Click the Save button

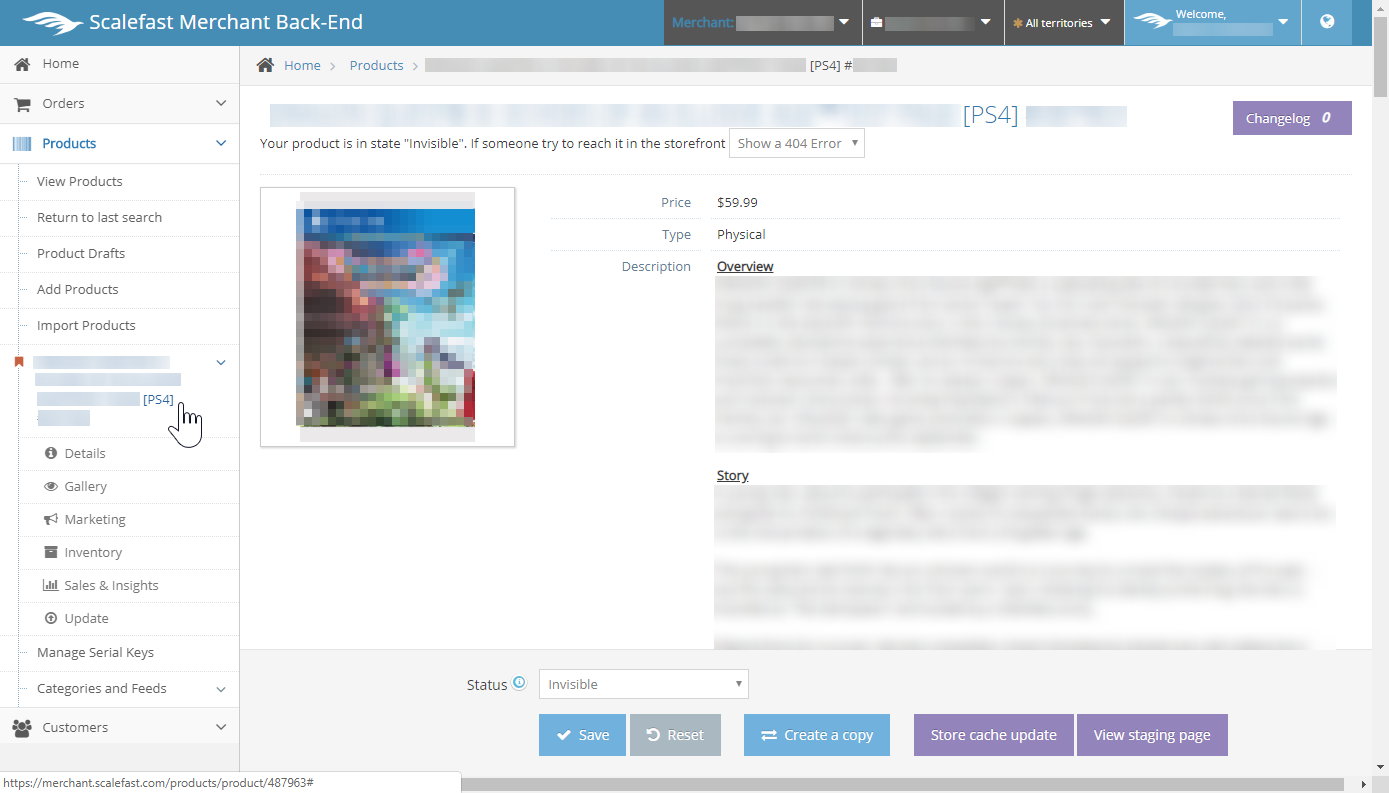582,735
